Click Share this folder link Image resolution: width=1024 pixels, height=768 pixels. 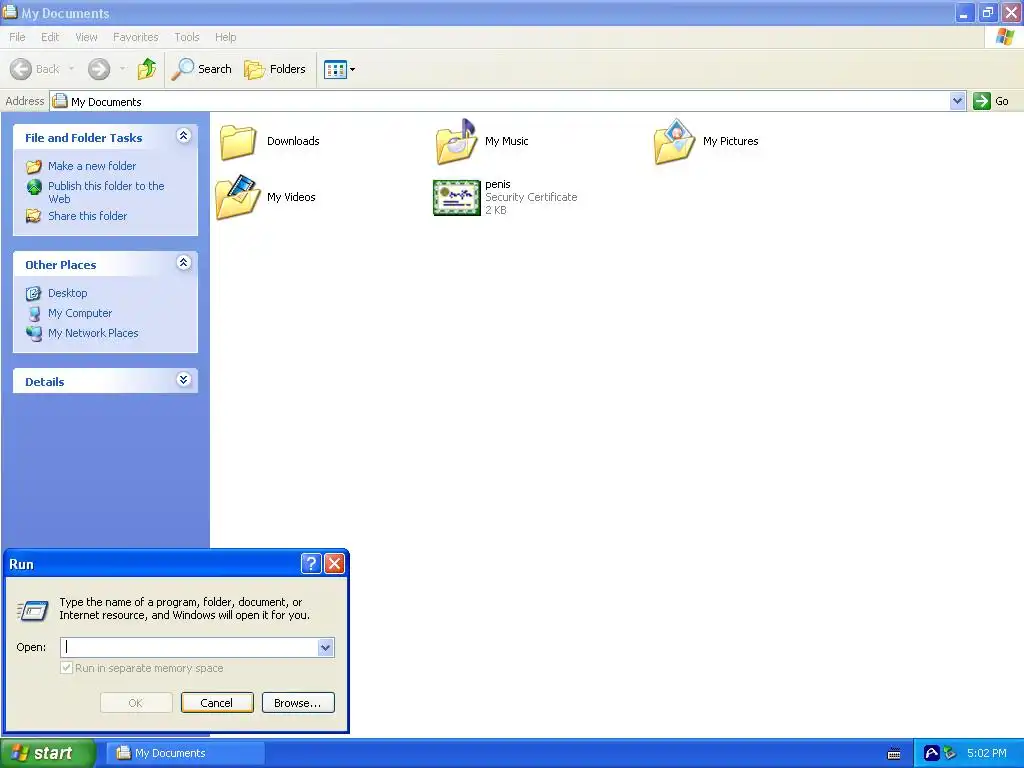click(x=88, y=216)
